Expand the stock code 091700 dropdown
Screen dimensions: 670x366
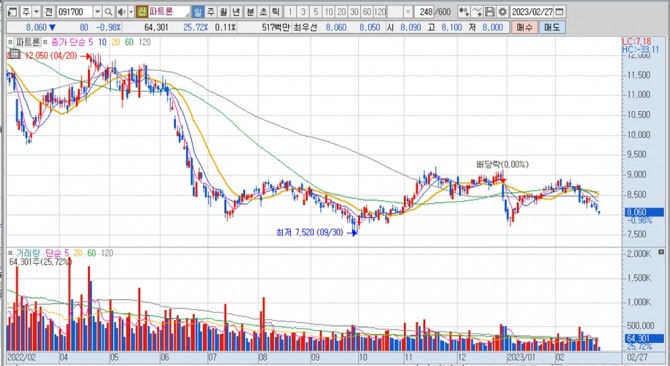(97, 12)
